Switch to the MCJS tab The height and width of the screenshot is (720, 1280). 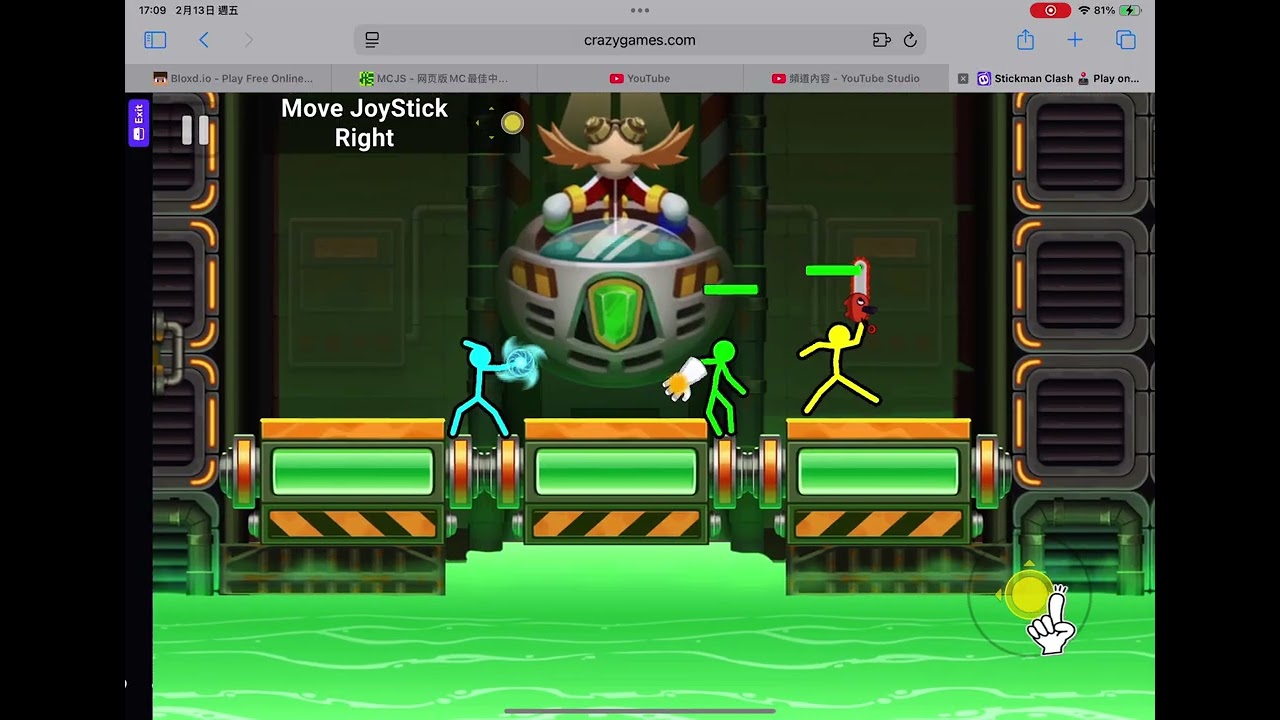point(434,78)
